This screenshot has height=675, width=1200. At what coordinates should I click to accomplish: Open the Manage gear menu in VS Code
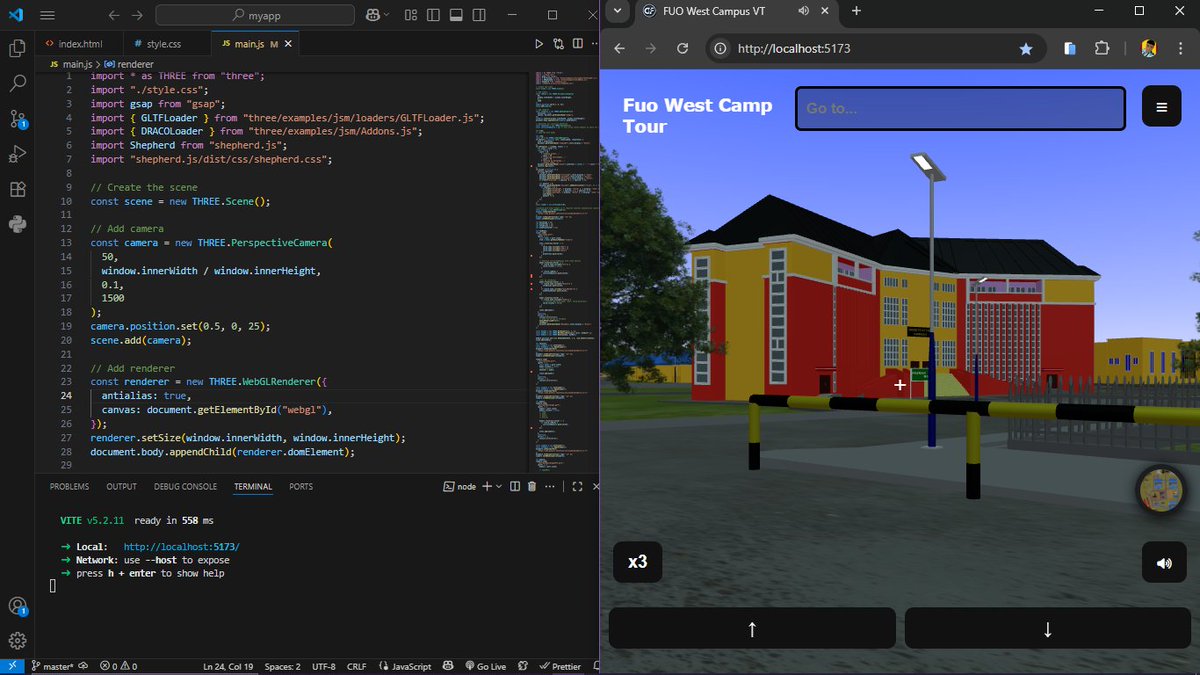(x=17, y=641)
